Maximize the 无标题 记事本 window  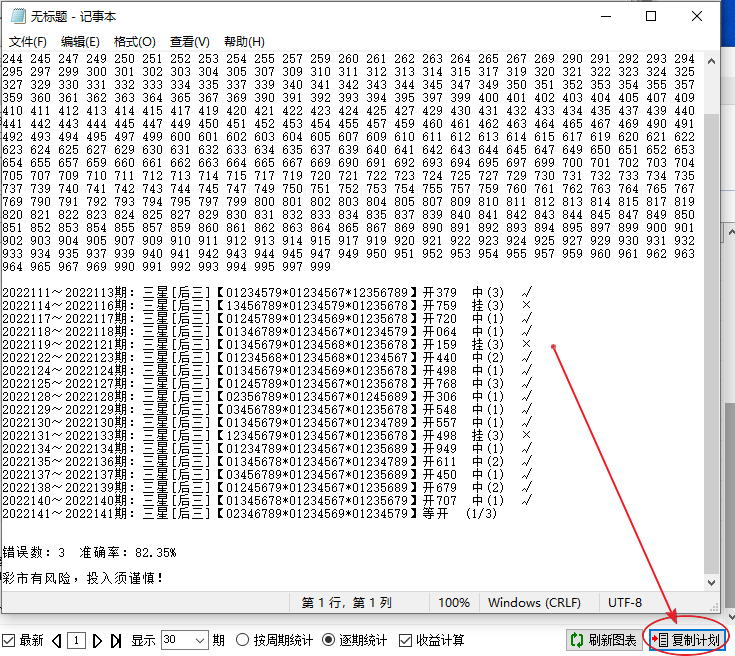coord(651,16)
